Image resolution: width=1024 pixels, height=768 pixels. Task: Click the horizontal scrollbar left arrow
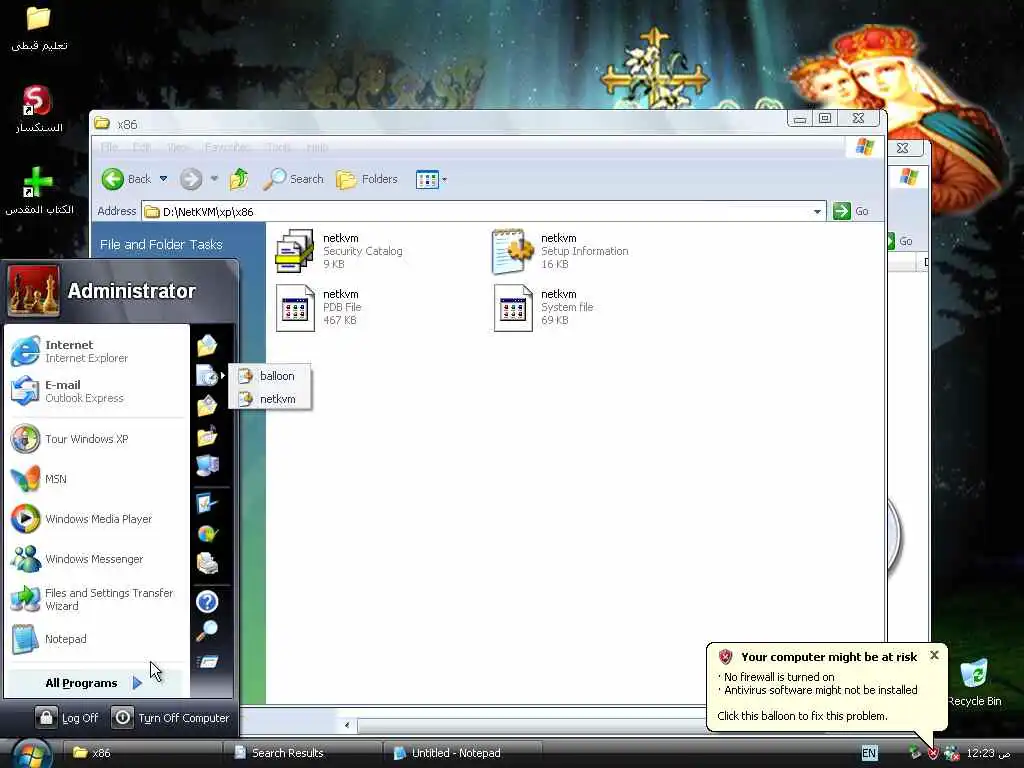pos(347,725)
